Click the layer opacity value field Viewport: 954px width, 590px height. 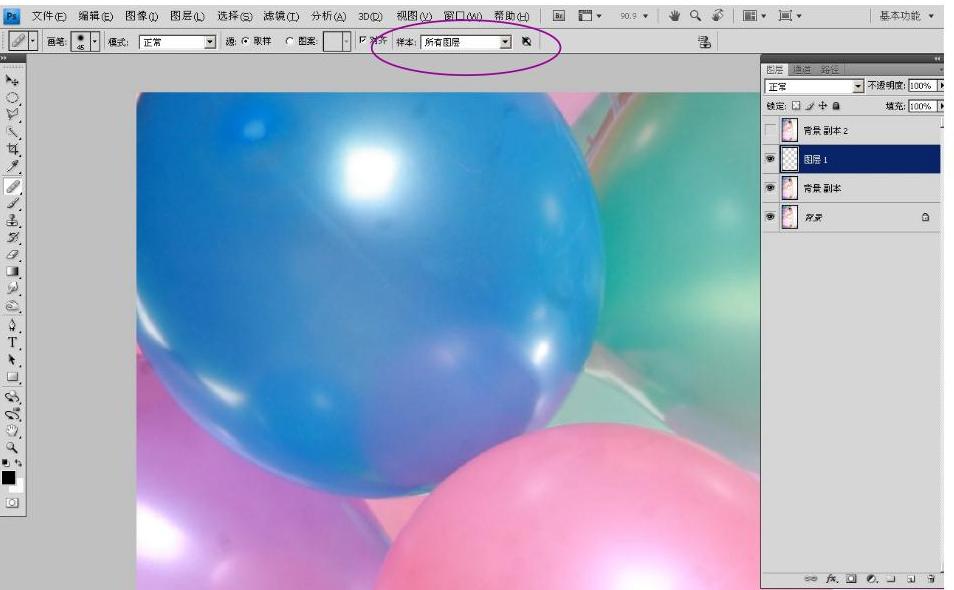922,86
